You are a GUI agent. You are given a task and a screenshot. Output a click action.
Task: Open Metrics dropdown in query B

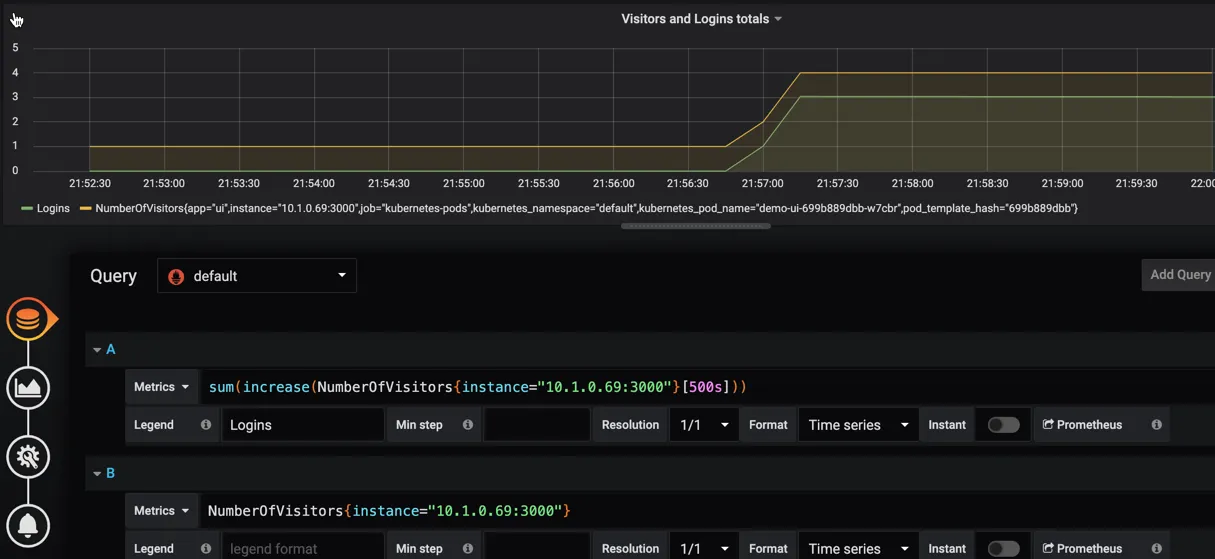[x=161, y=511]
